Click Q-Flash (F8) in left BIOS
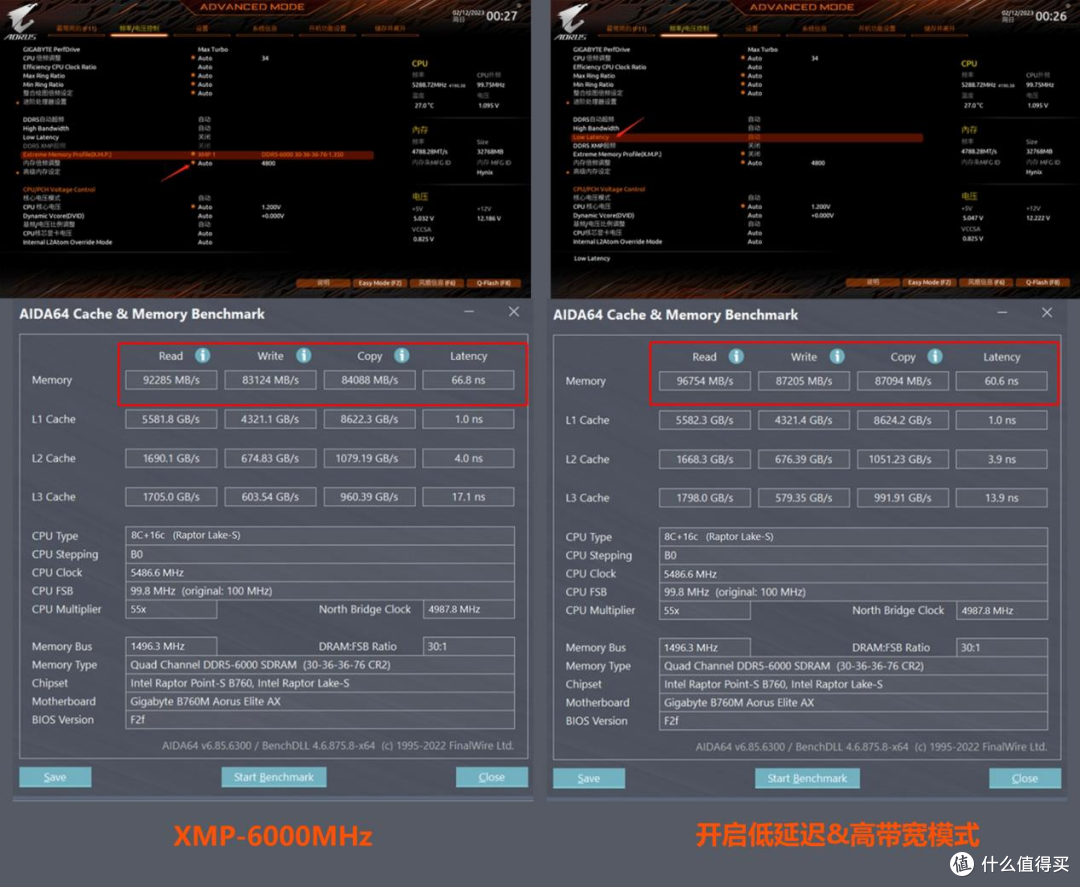1080x887 pixels. point(493,283)
